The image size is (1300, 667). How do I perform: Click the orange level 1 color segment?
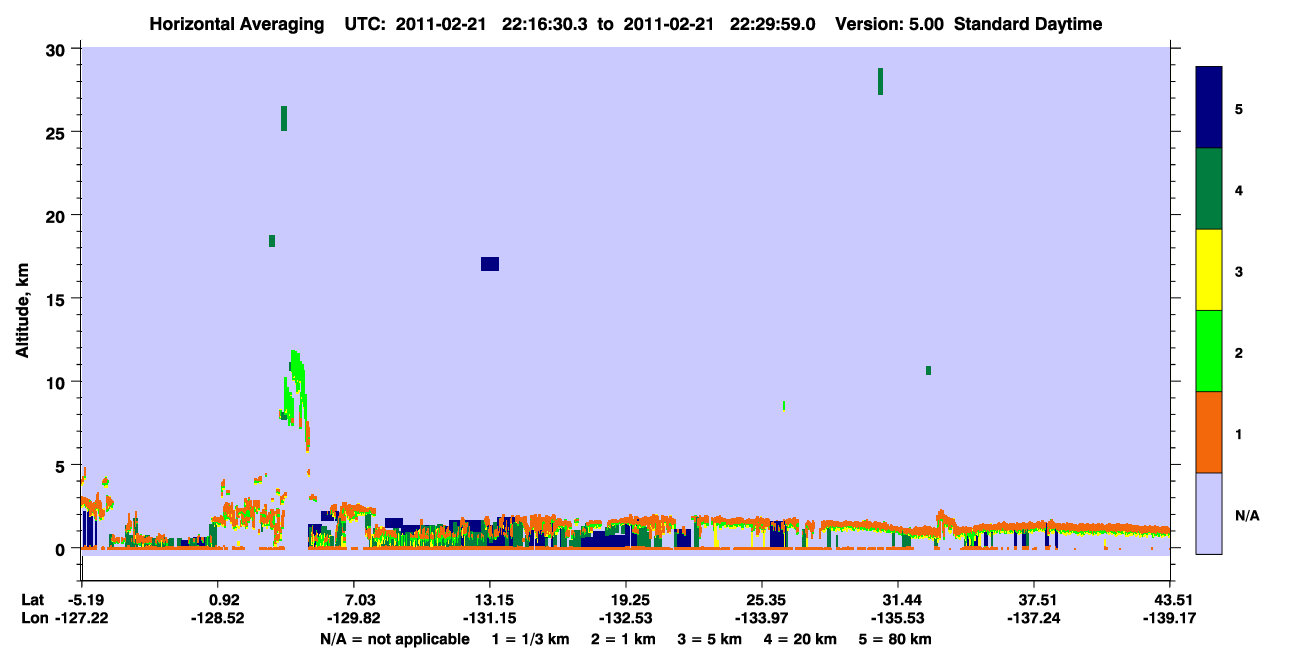coord(1209,432)
